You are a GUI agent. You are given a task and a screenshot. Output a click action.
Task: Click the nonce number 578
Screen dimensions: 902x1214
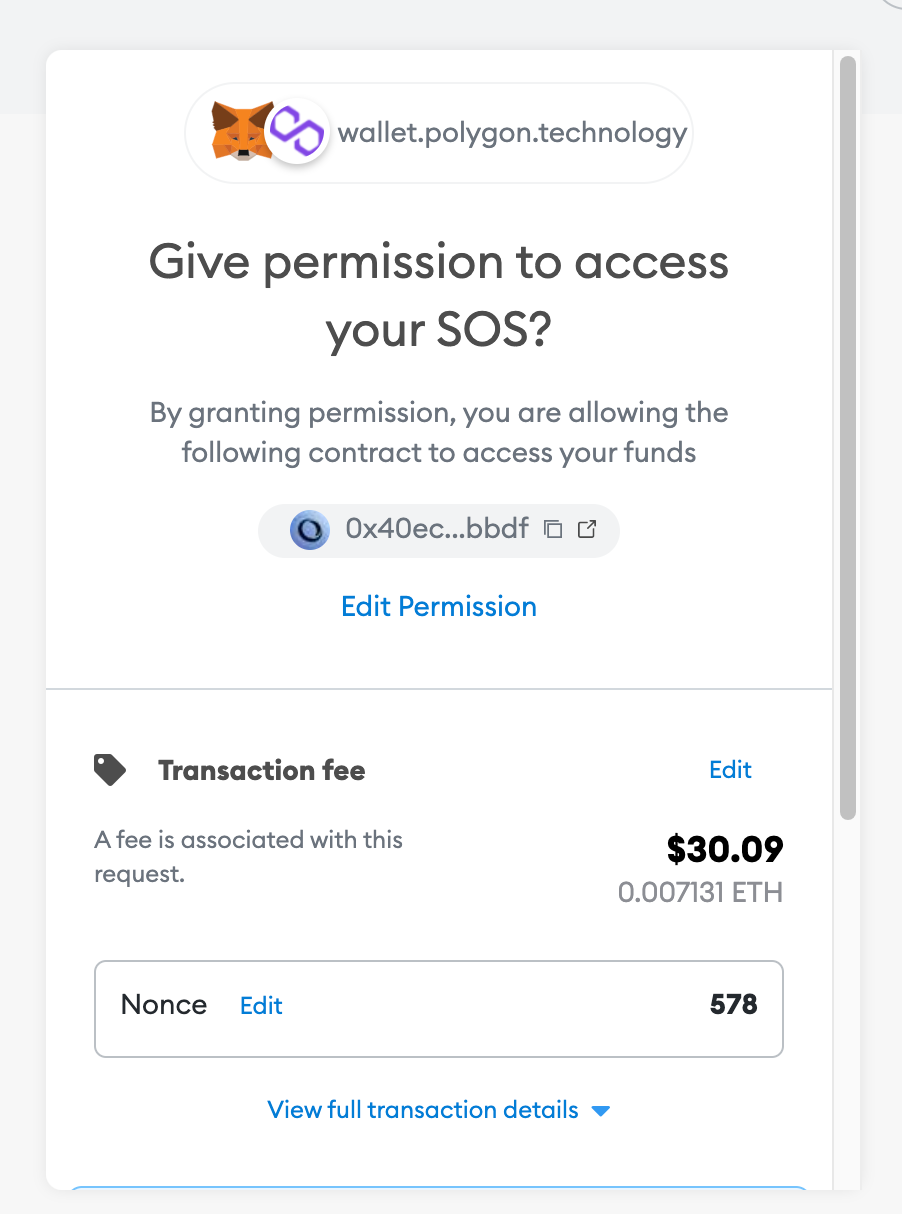coord(733,1005)
